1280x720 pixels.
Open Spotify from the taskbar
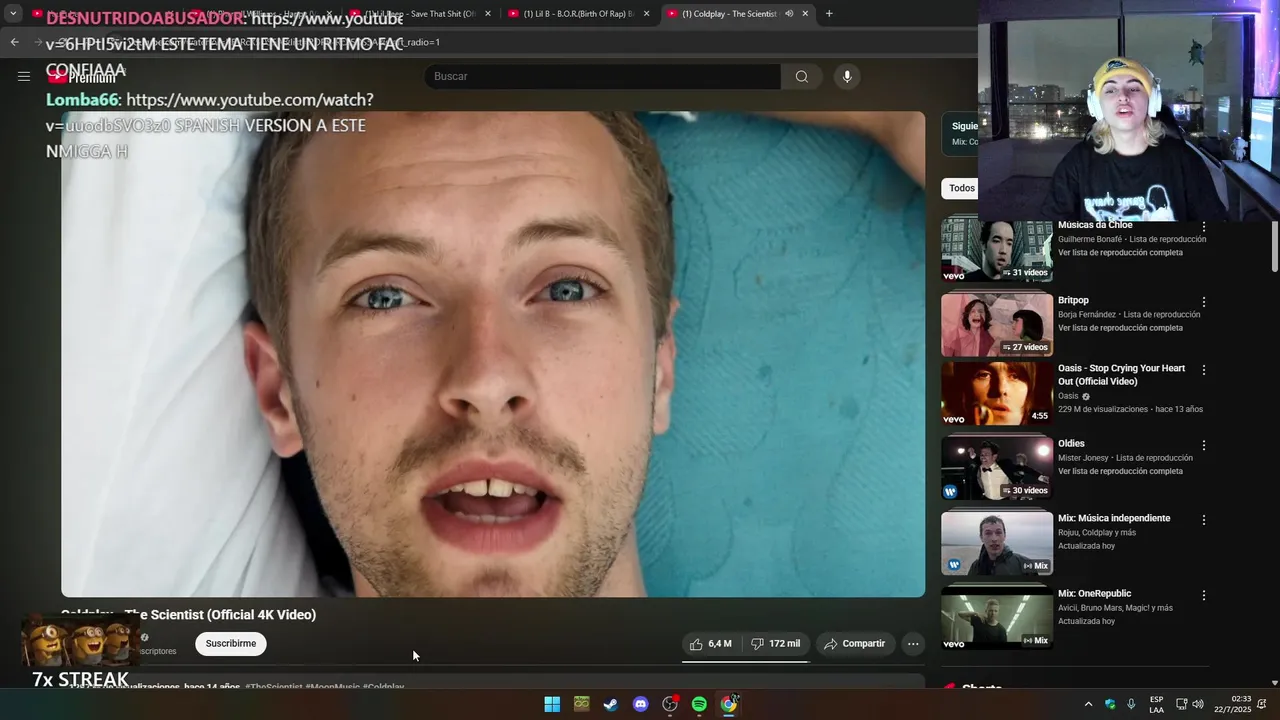[x=699, y=704]
